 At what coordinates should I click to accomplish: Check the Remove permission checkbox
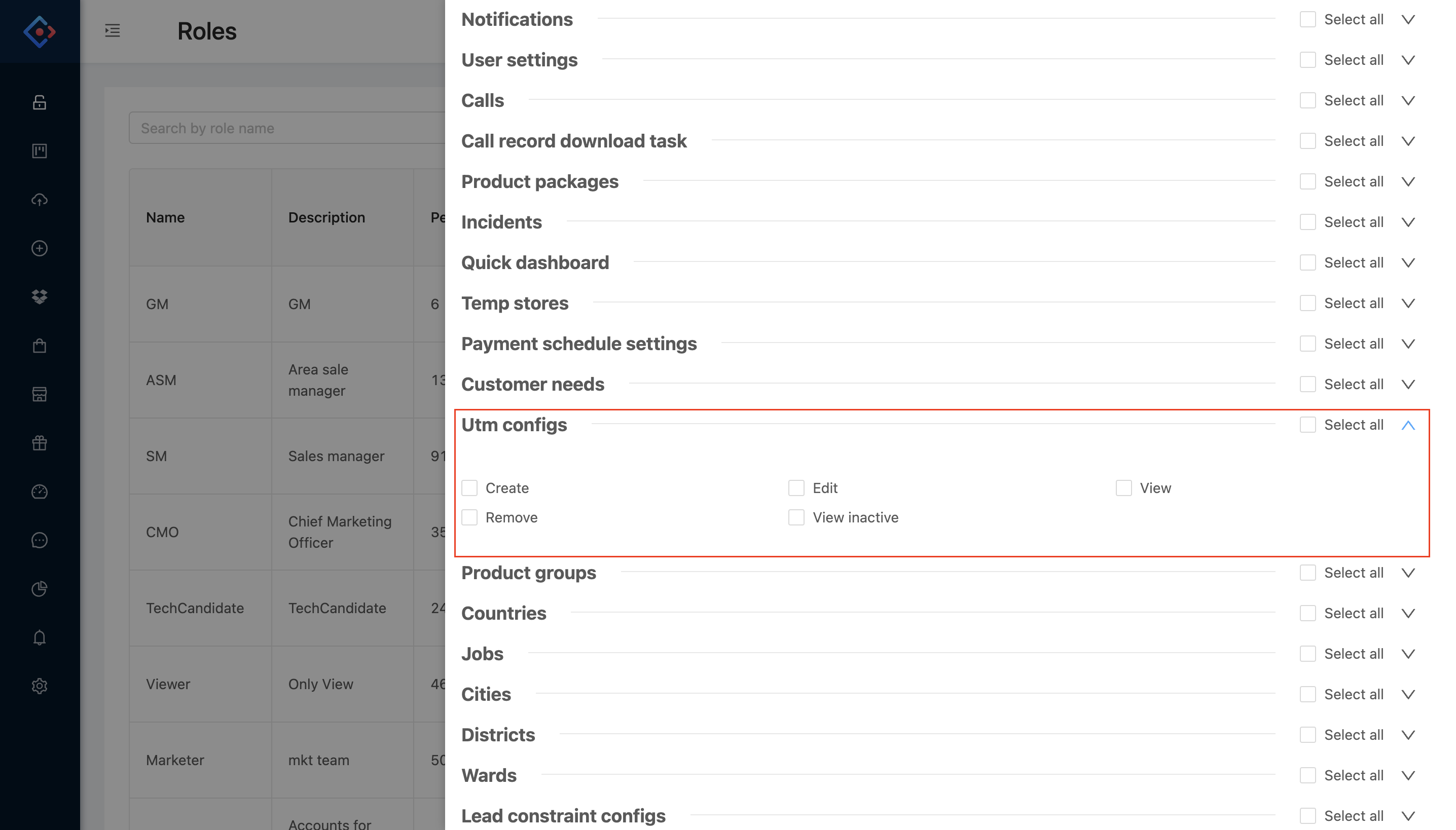pyautogui.click(x=469, y=517)
